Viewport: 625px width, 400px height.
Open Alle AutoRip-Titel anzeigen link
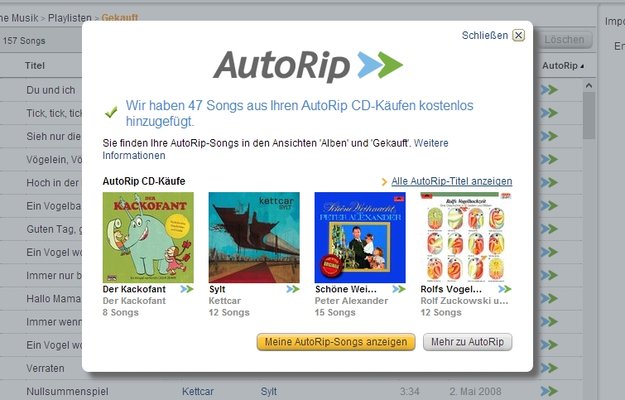(x=452, y=181)
